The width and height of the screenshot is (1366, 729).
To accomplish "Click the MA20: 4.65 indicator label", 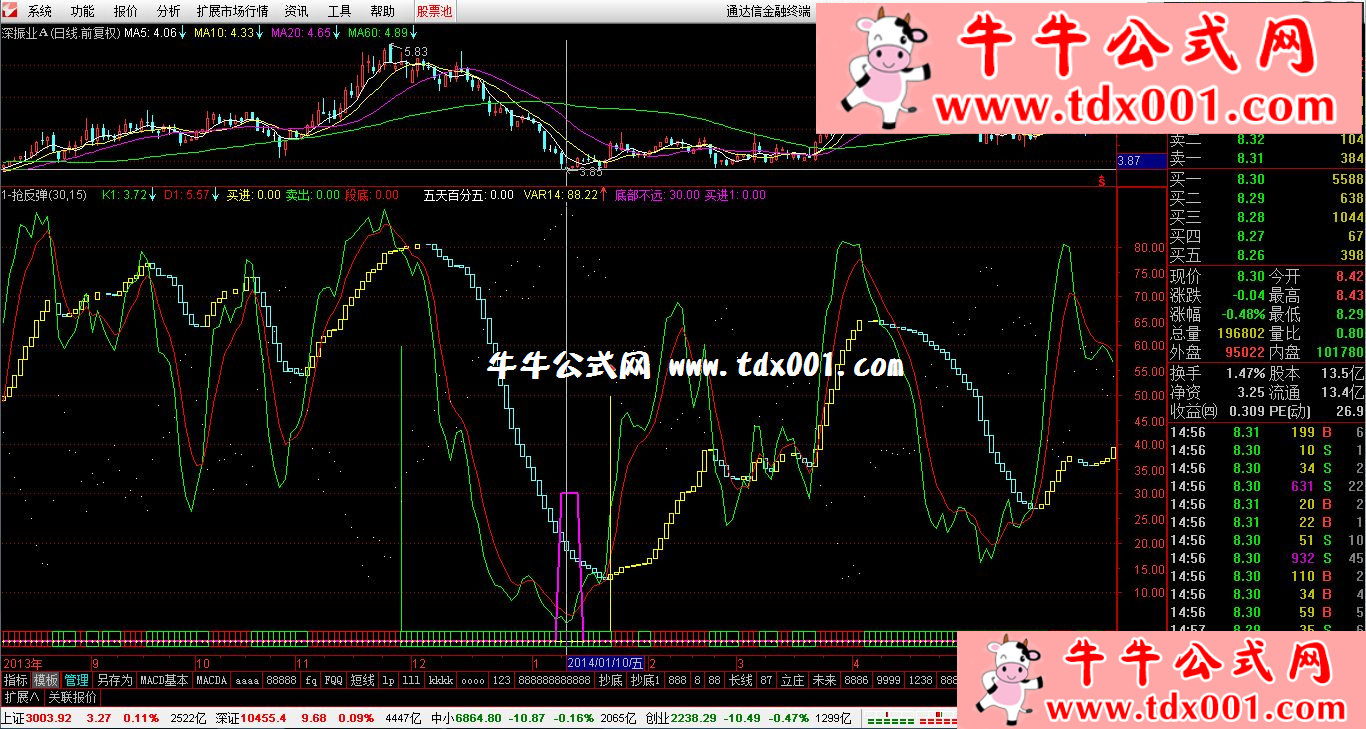I will [x=301, y=33].
